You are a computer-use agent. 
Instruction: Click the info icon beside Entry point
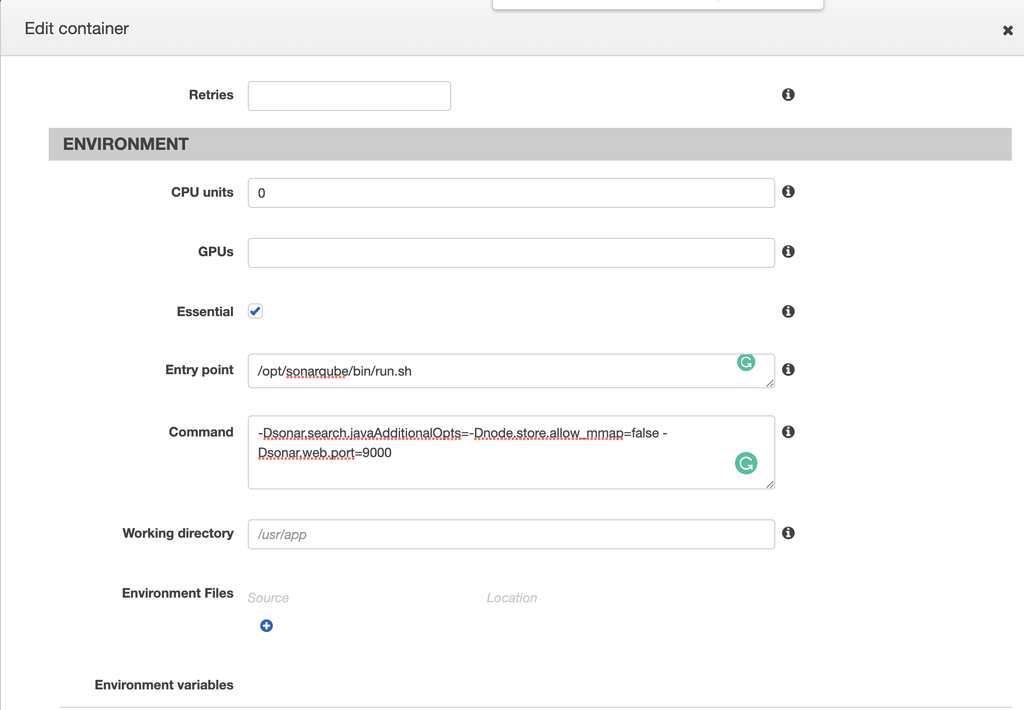788,370
